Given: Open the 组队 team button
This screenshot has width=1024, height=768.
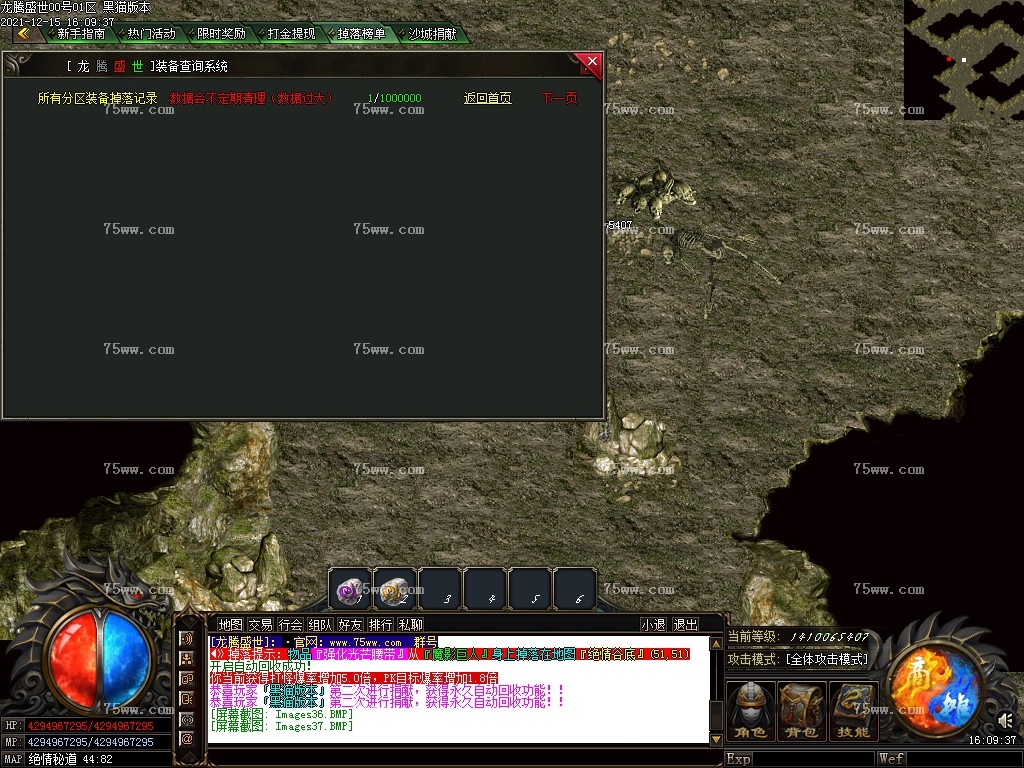Looking at the screenshot, I should (320, 625).
